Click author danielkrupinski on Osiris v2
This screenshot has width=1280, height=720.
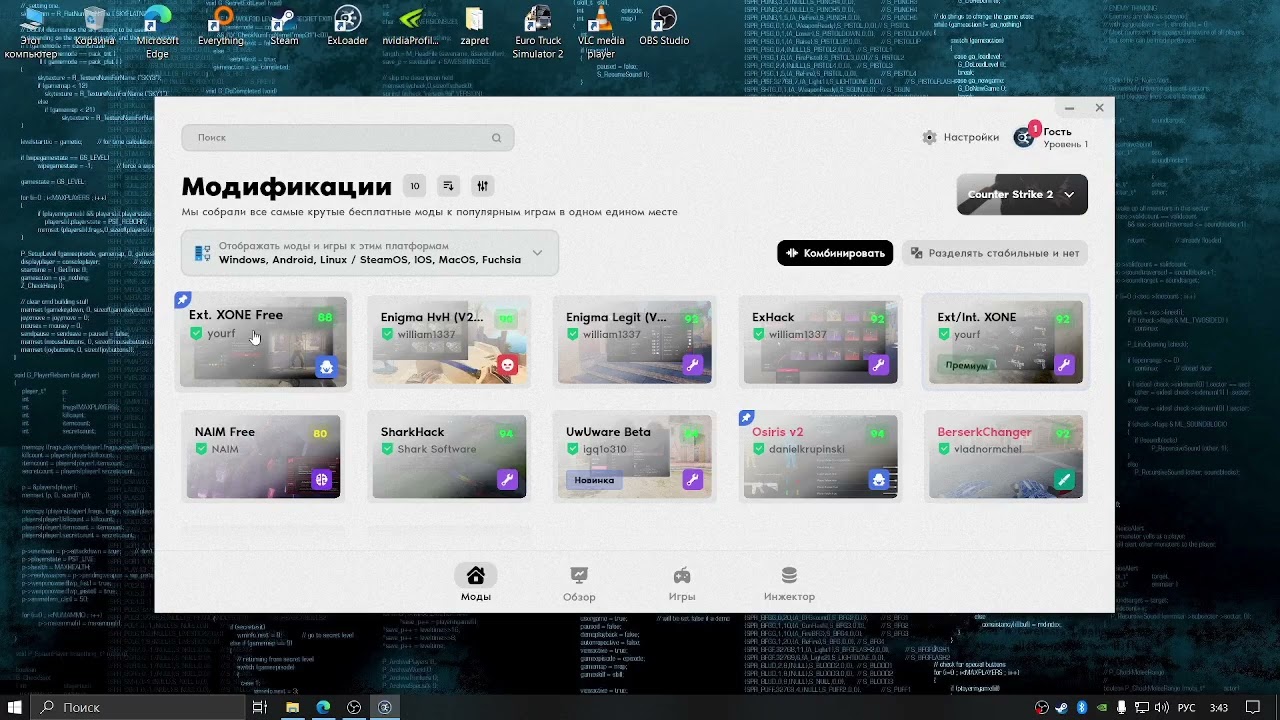pyautogui.click(x=806, y=449)
